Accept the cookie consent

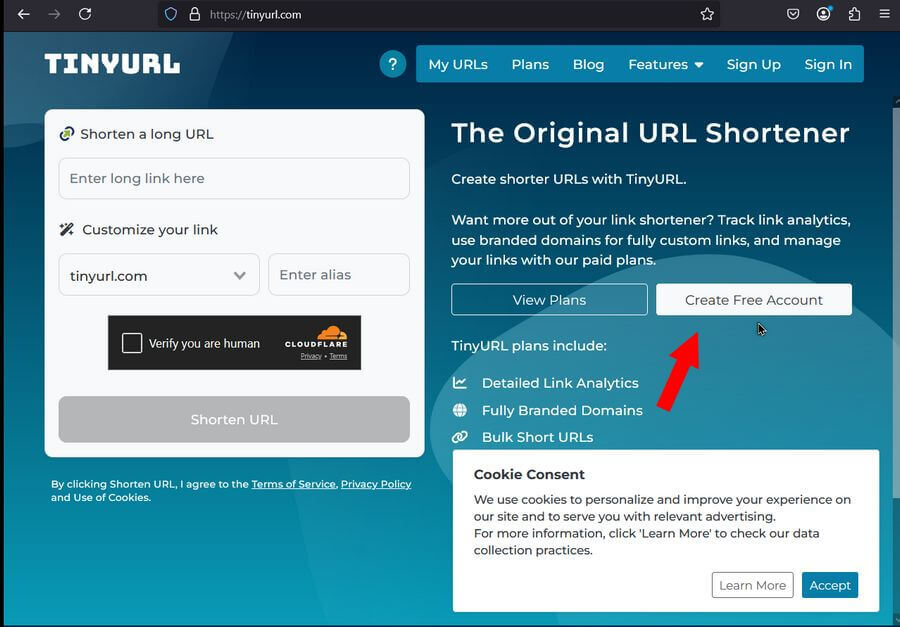[x=830, y=585]
